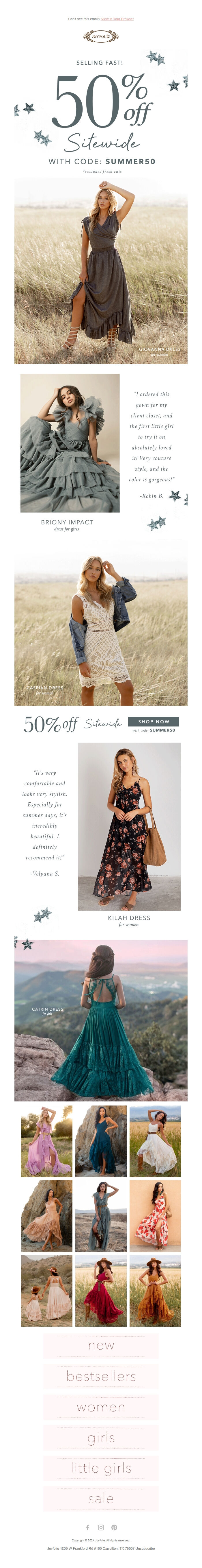
Task: Open the 'bestsellers' category banner
Action: click(x=101, y=1376)
